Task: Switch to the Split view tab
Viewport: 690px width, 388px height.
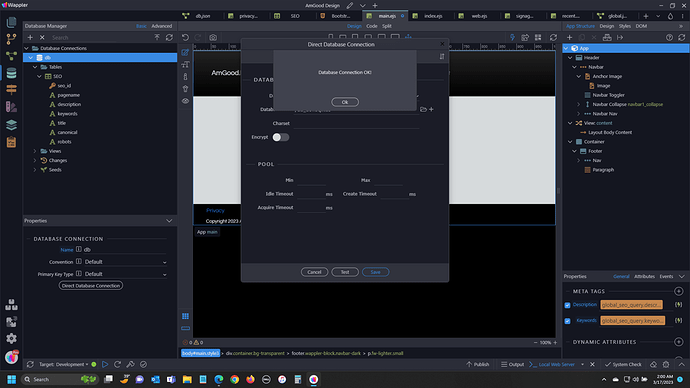Action: 387,26
